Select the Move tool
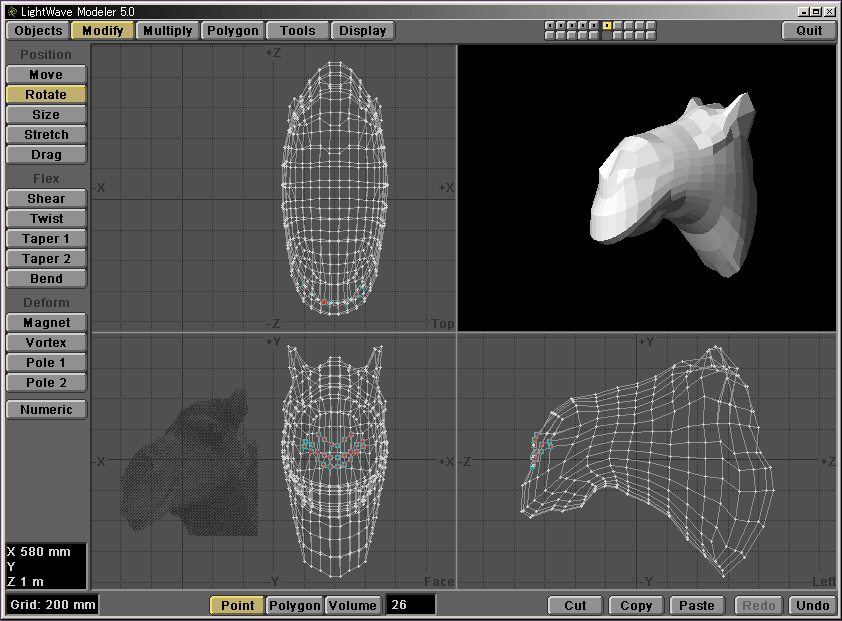Viewport: 842px width, 621px height. (45, 75)
